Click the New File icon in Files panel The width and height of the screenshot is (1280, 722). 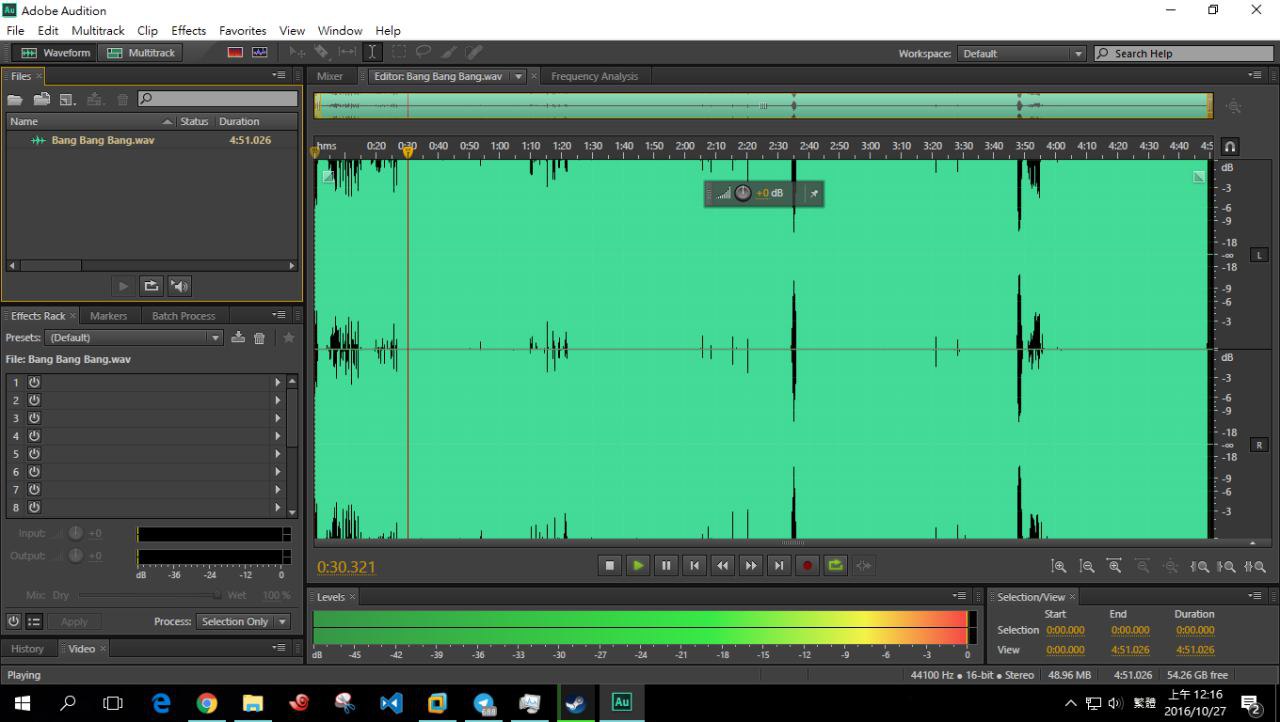click(x=68, y=99)
